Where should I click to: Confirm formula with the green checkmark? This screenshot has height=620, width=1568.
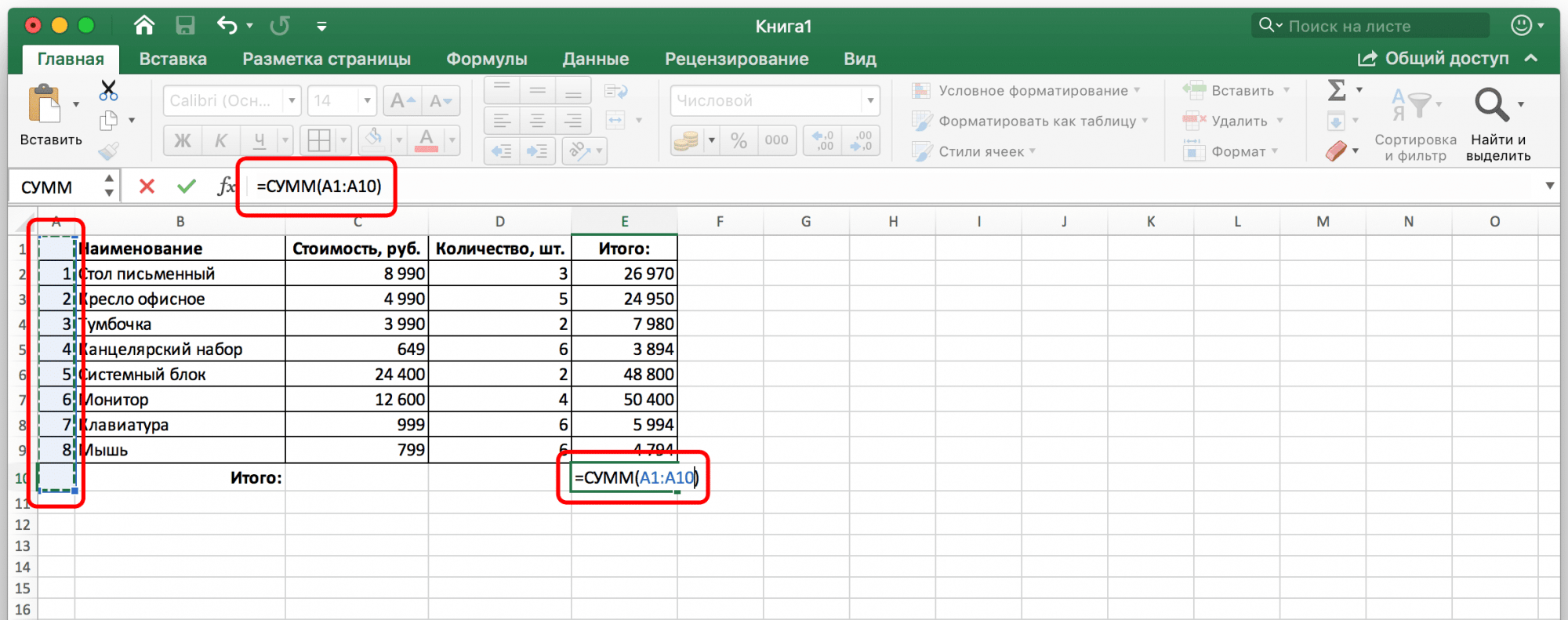point(187,187)
